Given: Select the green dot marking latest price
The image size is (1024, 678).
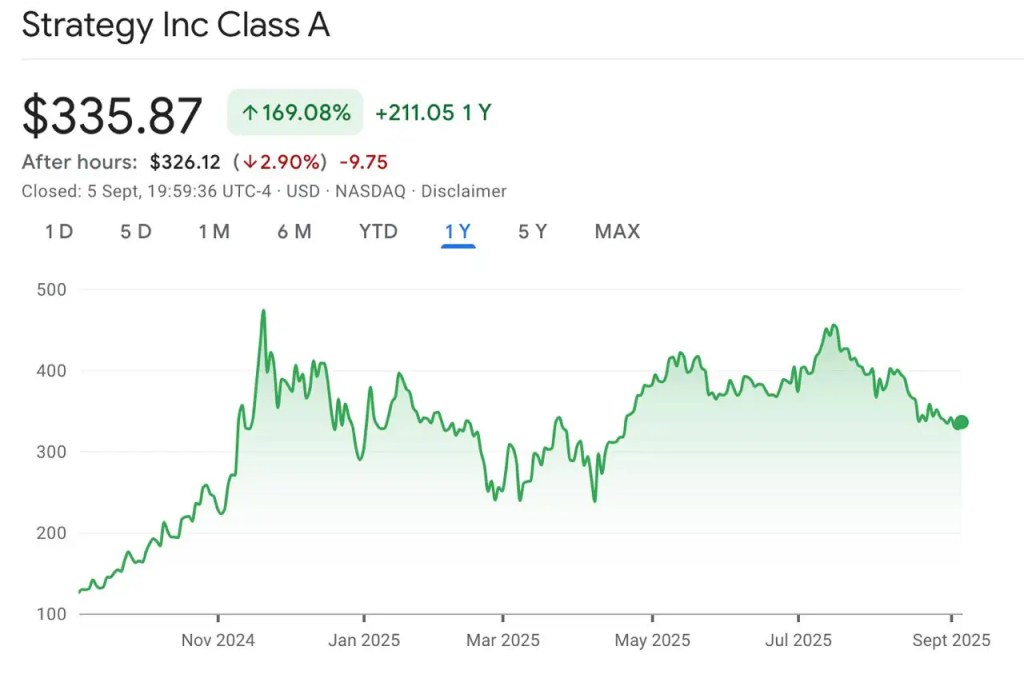Looking at the screenshot, I should tap(962, 421).
